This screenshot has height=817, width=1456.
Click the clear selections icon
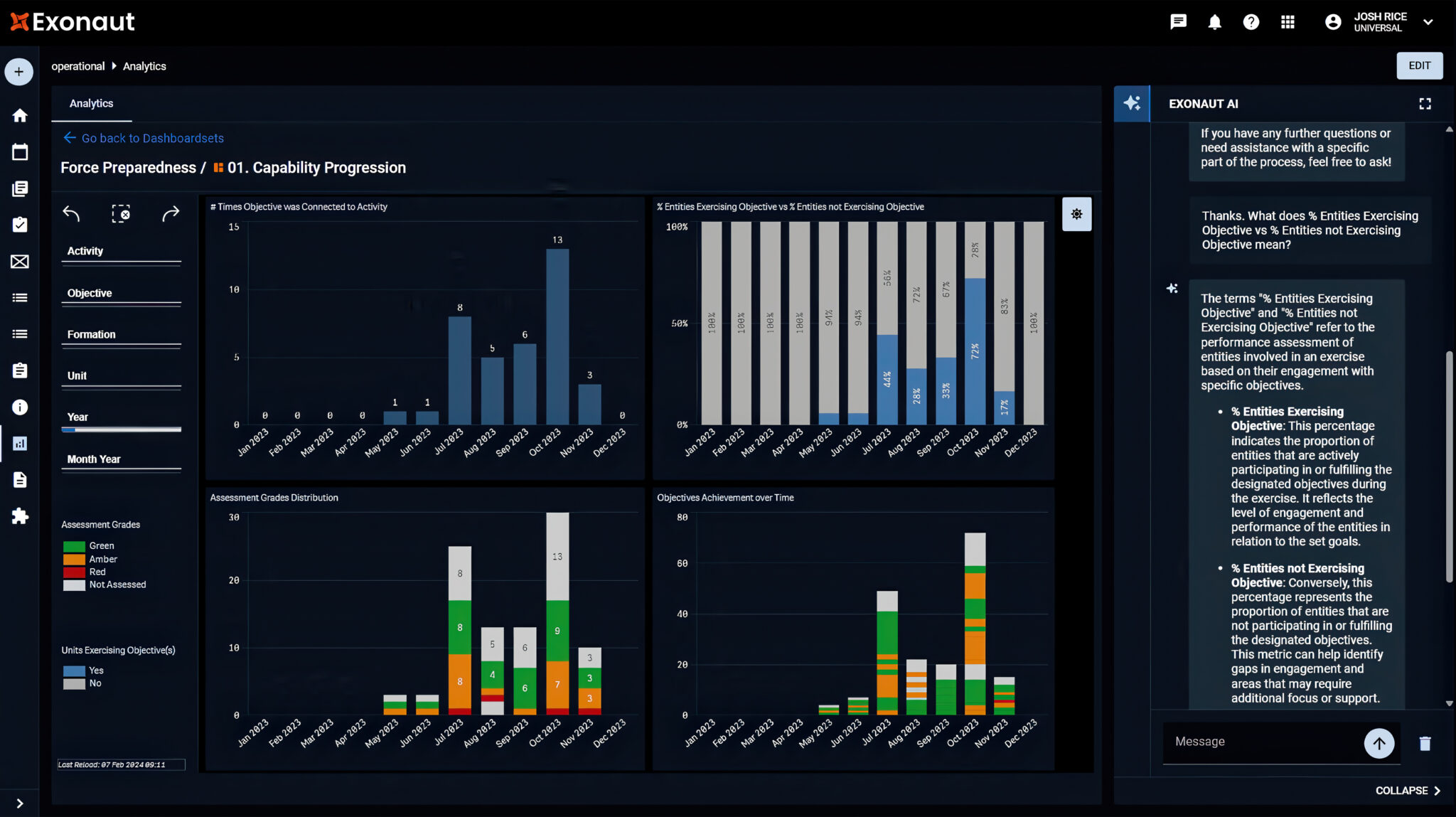point(121,213)
